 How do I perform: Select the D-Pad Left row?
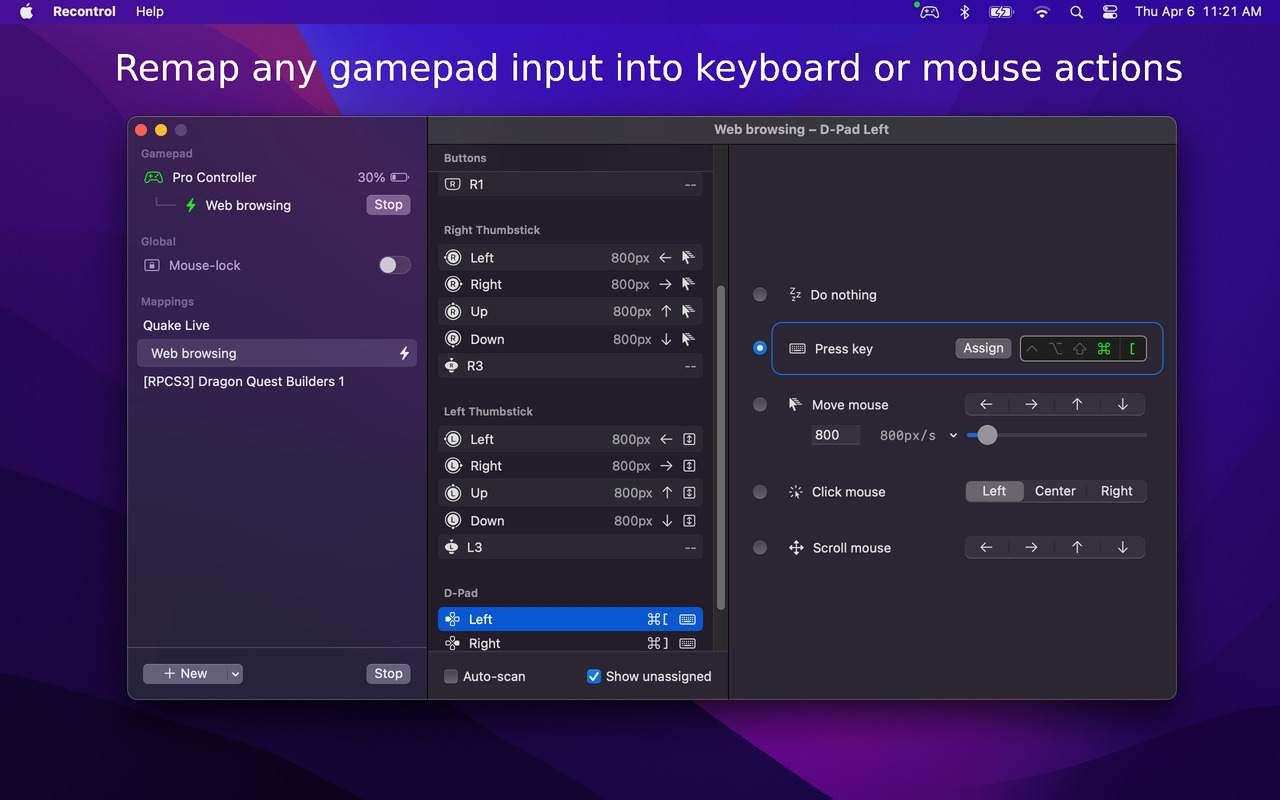[570, 619]
